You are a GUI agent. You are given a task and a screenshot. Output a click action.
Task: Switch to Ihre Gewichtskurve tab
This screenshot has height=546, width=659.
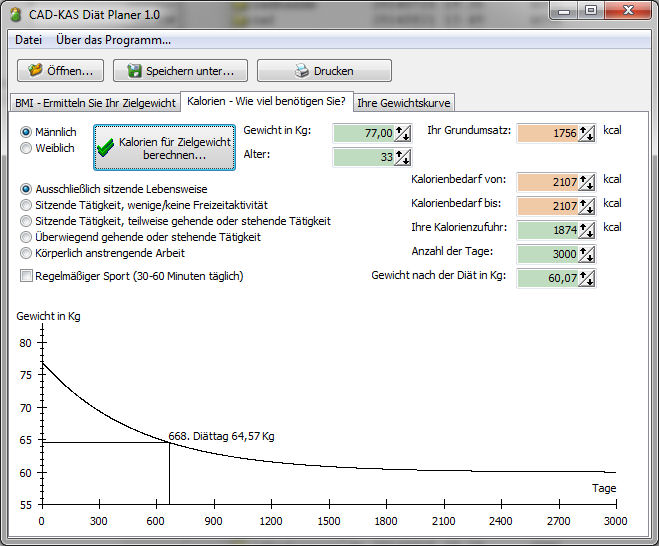point(404,103)
